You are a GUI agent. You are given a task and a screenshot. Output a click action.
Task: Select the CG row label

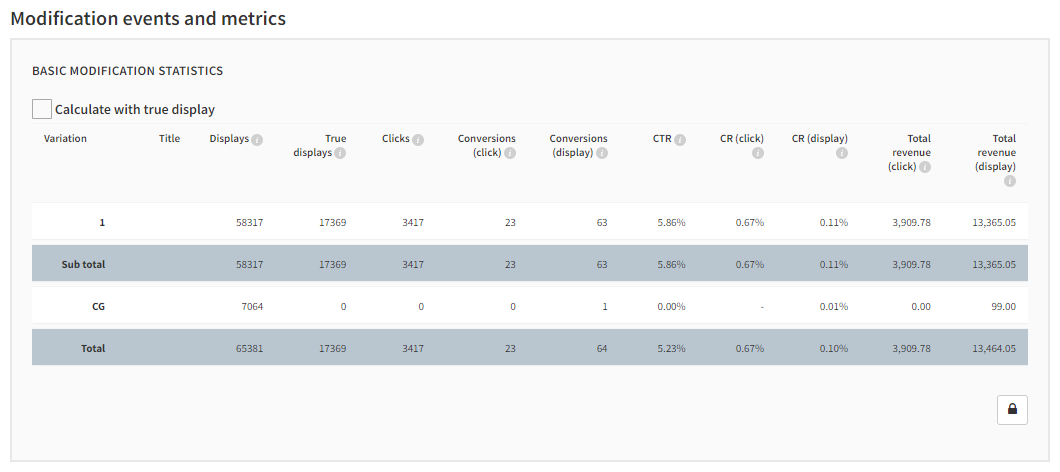[98, 307]
